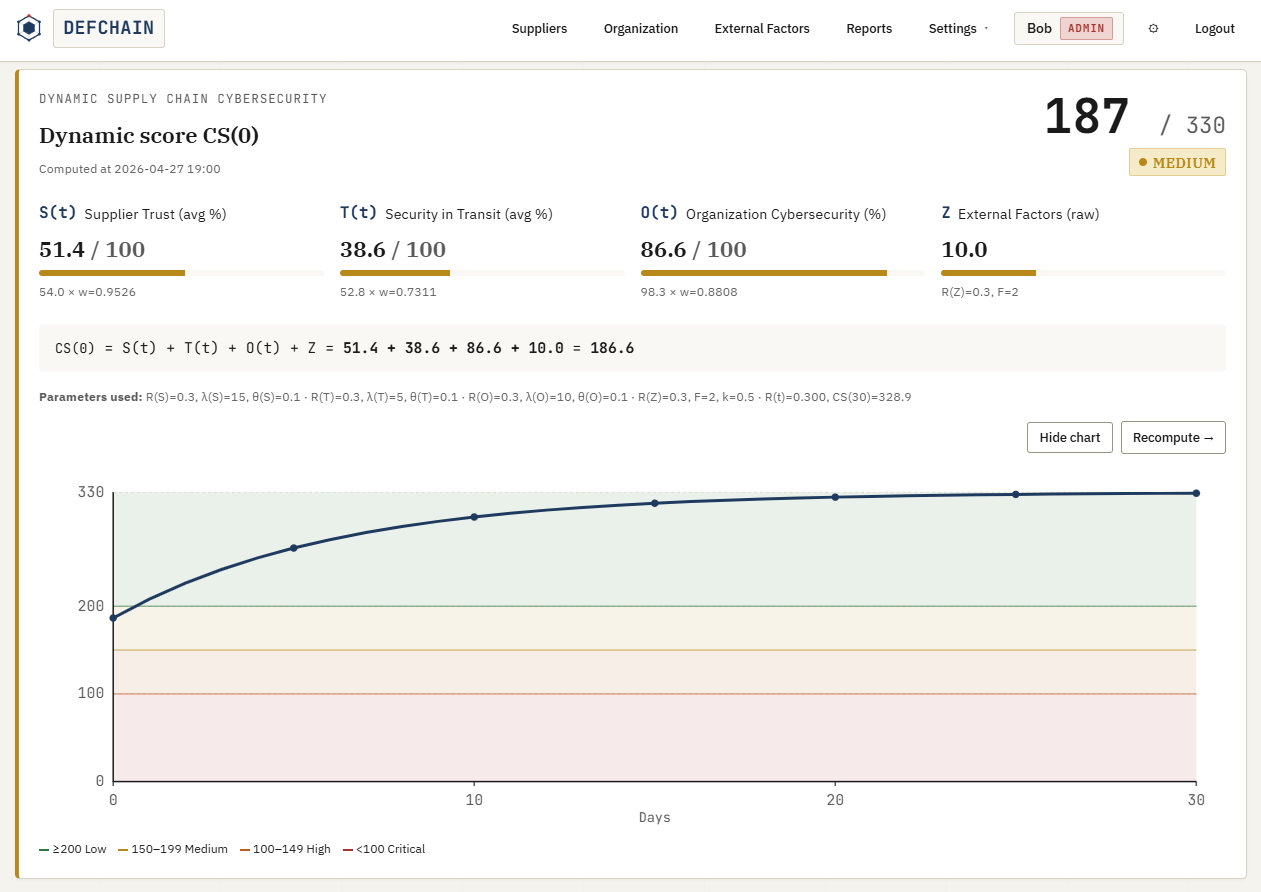
Task: Click the 330 y-axis tick label
Action: pyautogui.click(x=91, y=492)
